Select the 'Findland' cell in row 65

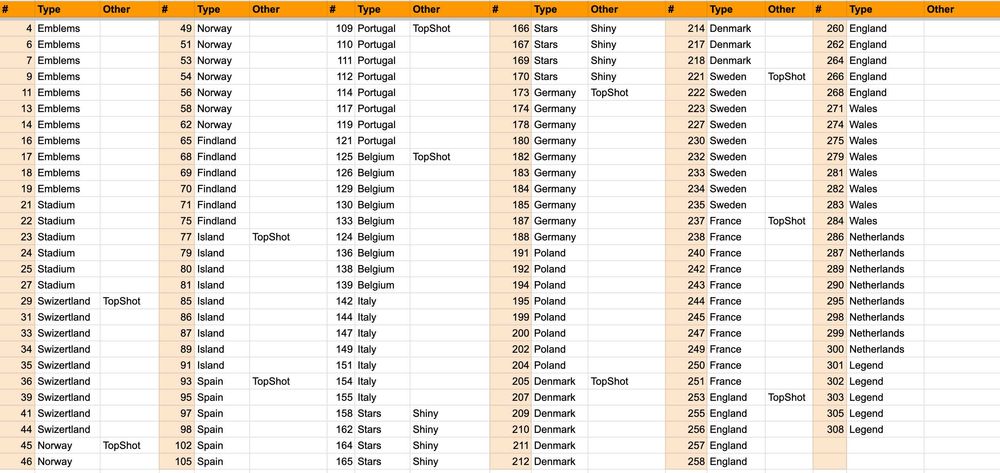pyautogui.click(x=222, y=141)
